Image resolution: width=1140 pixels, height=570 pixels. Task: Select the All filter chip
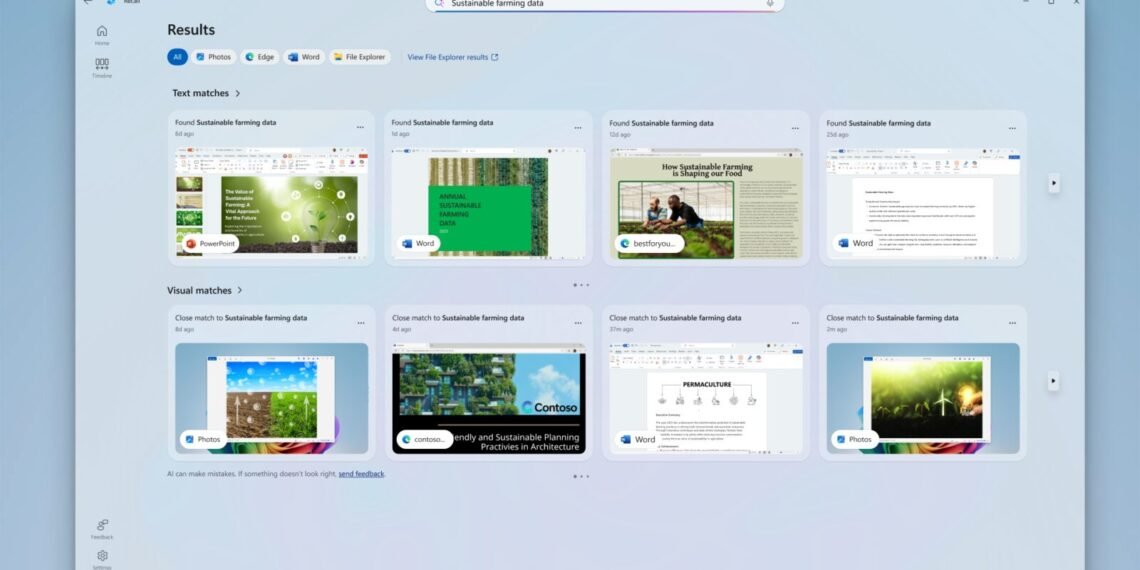click(177, 57)
